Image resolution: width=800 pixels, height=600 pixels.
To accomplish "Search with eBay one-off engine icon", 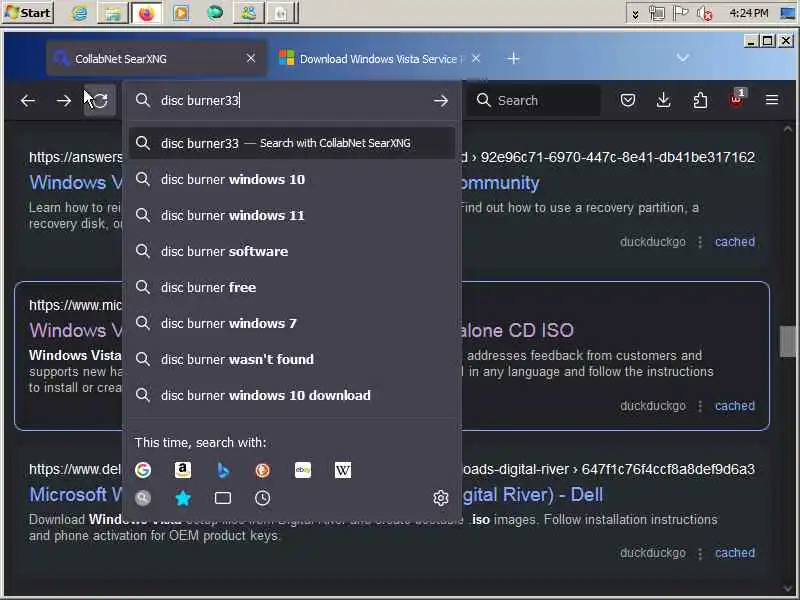I will click(303, 470).
